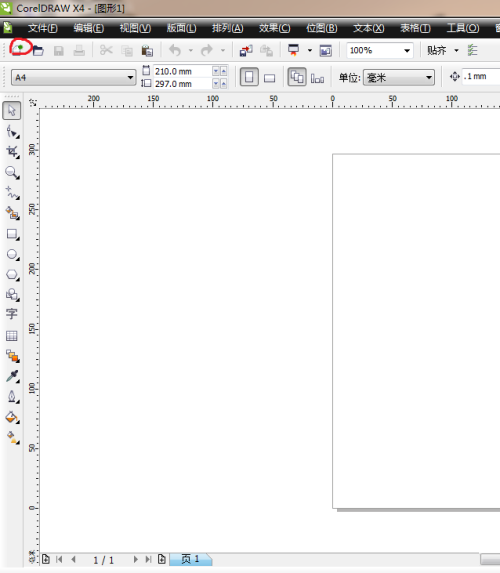The width and height of the screenshot is (500, 573).
Task: Expand the units dropdown showing 毫米
Action: [x=399, y=77]
